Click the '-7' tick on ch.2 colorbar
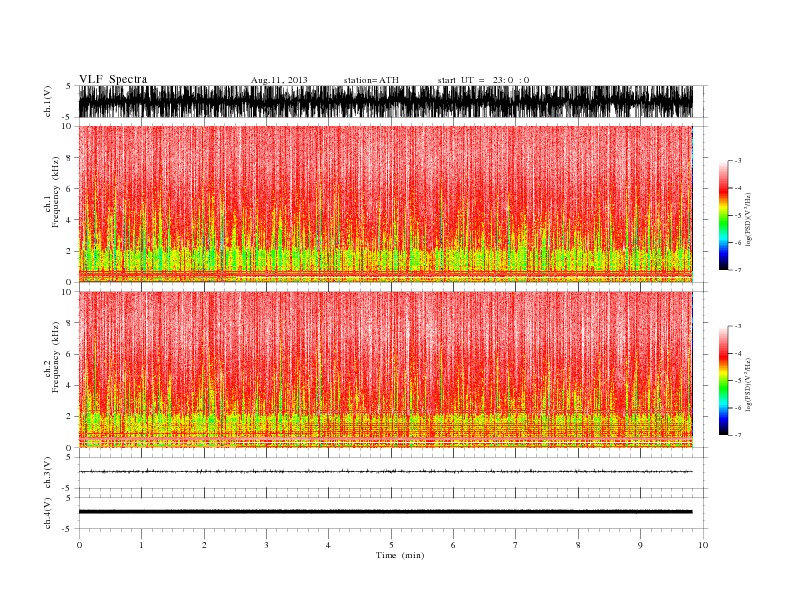The image size is (792, 612). pyautogui.click(x=737, y=435)
